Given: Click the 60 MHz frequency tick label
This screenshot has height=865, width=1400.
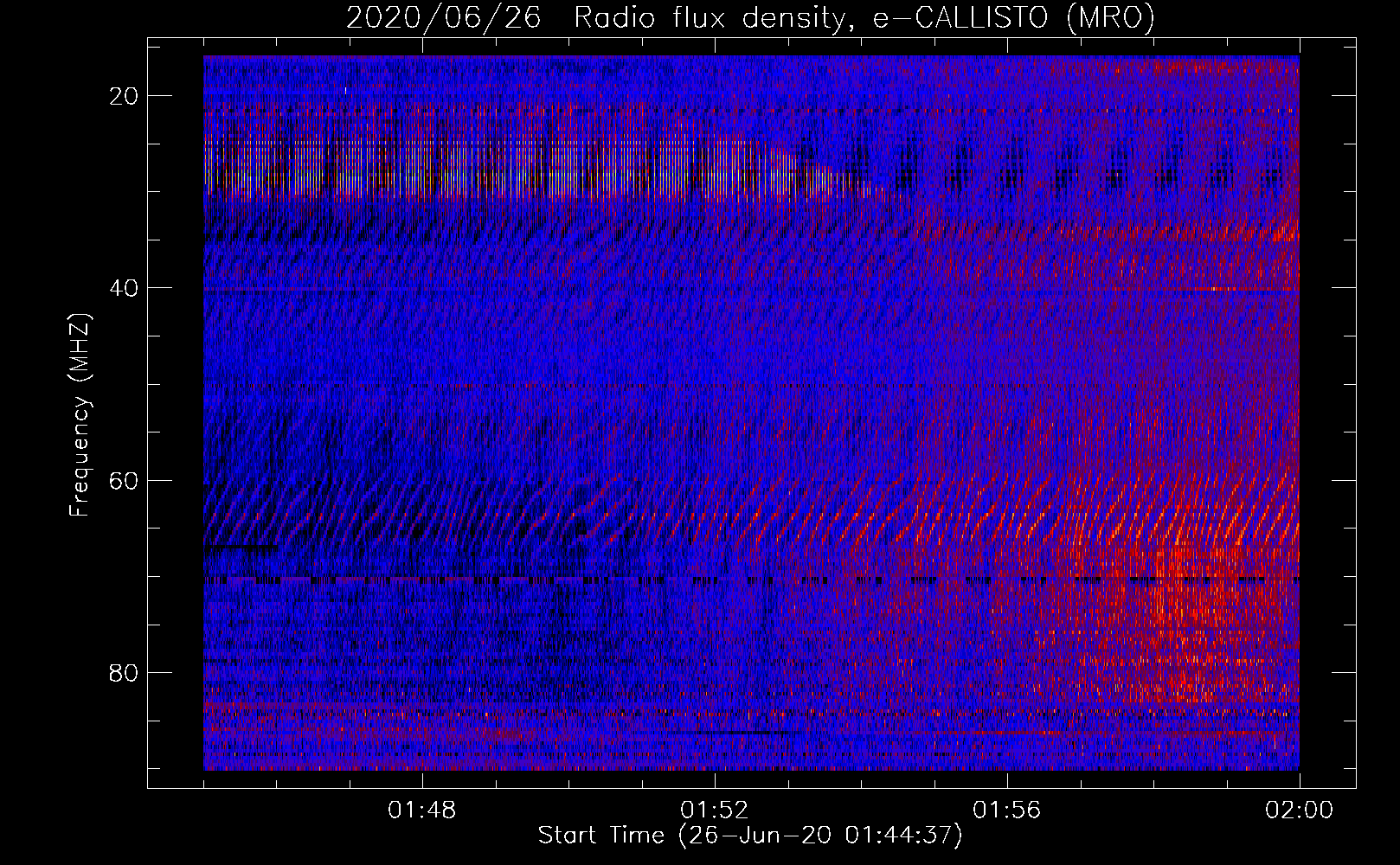Looking at the screenshot, I should click(x=124, y=480).
